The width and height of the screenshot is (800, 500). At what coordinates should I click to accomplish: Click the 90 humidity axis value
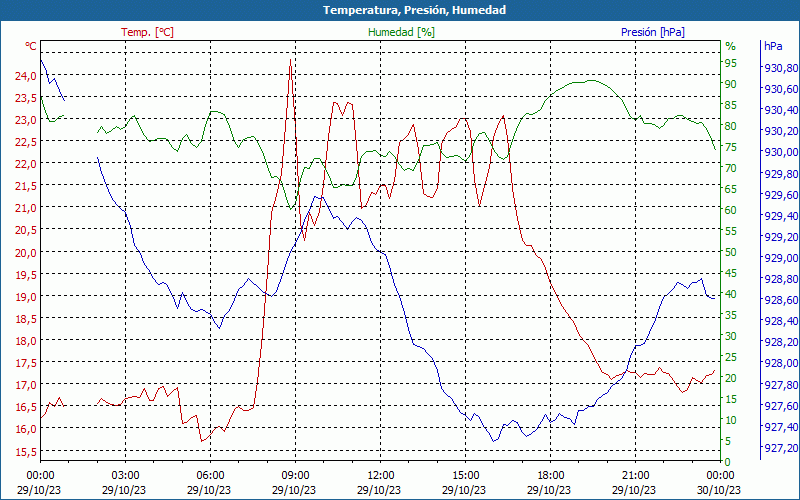pos(731,84)
